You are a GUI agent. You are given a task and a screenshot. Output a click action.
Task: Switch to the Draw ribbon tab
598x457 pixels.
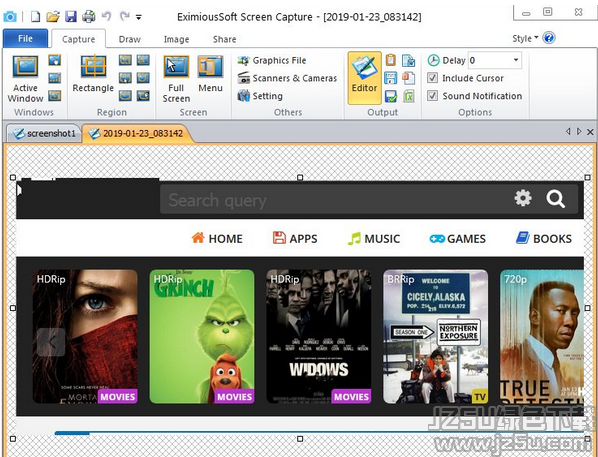coord(130,39)
